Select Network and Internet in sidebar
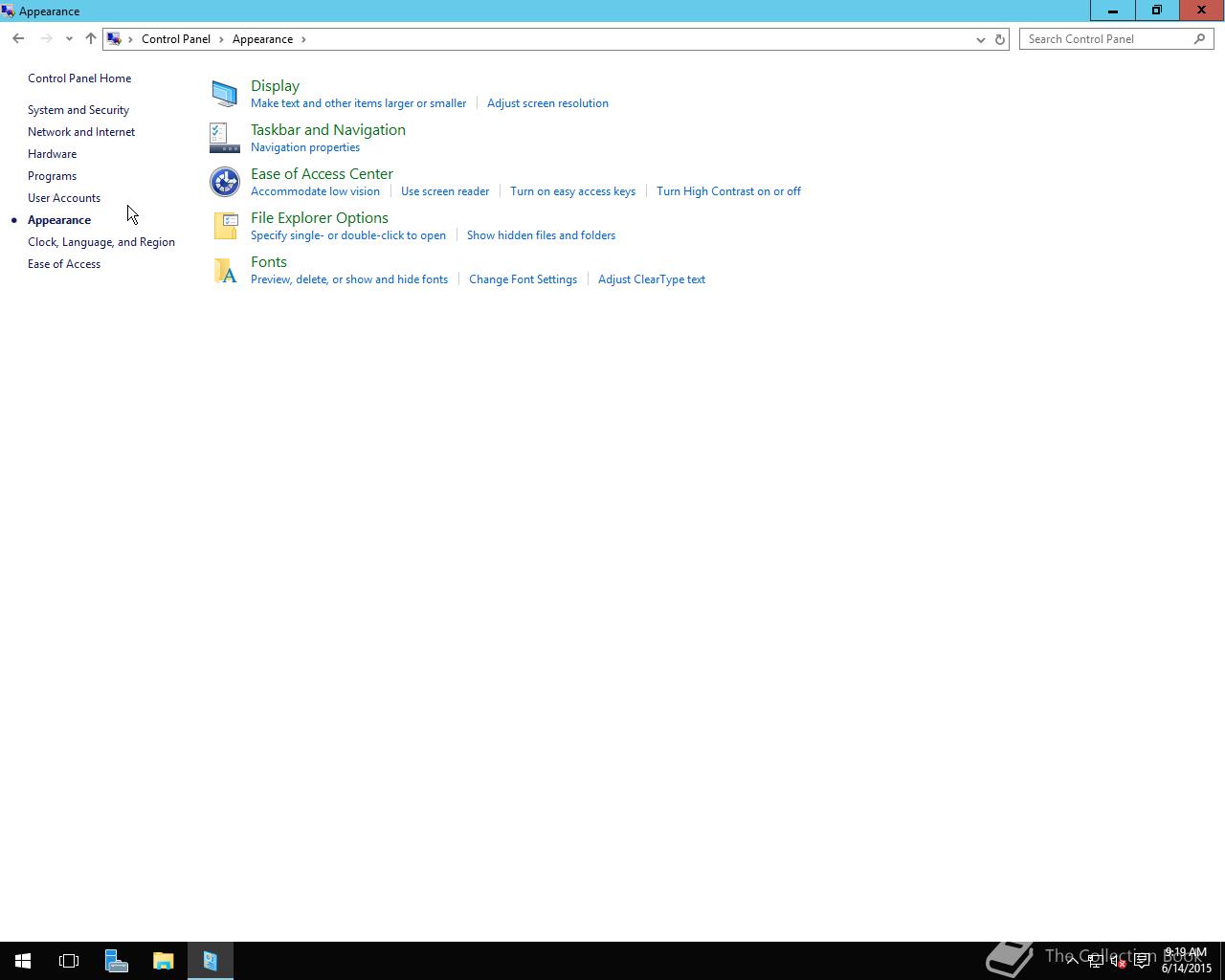Screen dimensions: 1225x980 (x=81, y=132)
